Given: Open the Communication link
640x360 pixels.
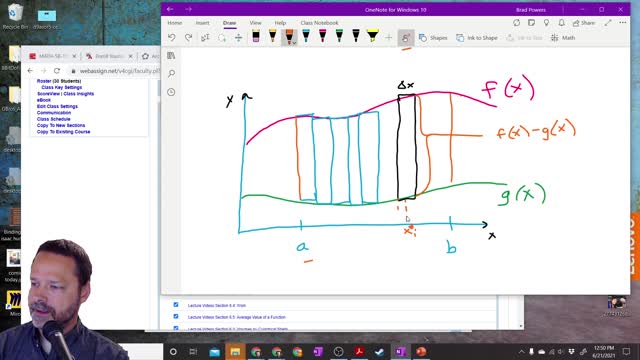Looking at the screenshot, I should [x=54, y=113].
